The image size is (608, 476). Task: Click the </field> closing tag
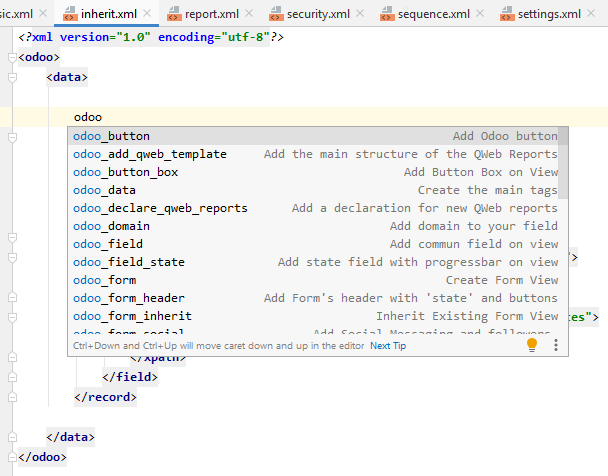(x=130, y=377)
